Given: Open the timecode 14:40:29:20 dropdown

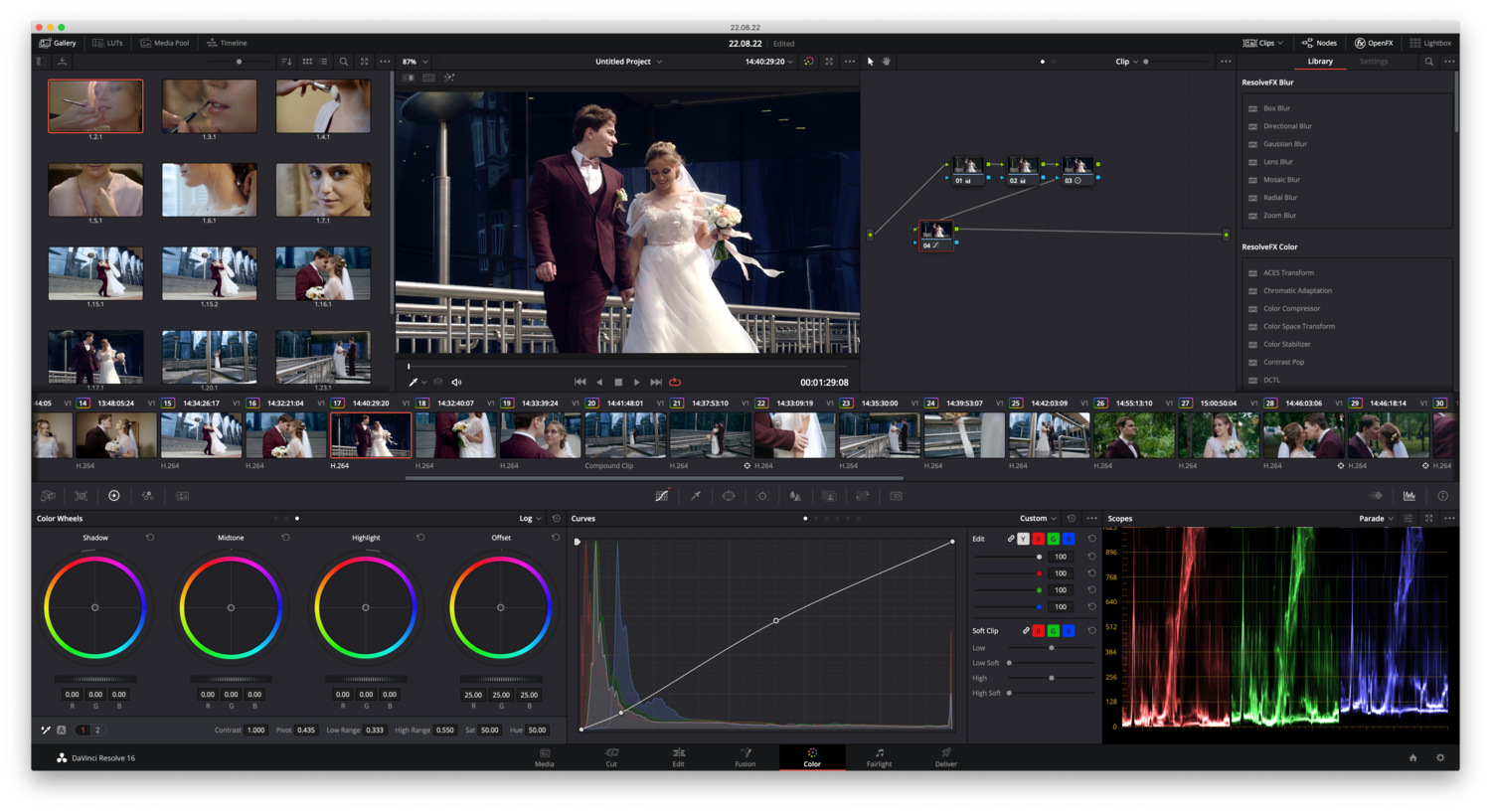Looking at the screenshot, I should (769, 62).
